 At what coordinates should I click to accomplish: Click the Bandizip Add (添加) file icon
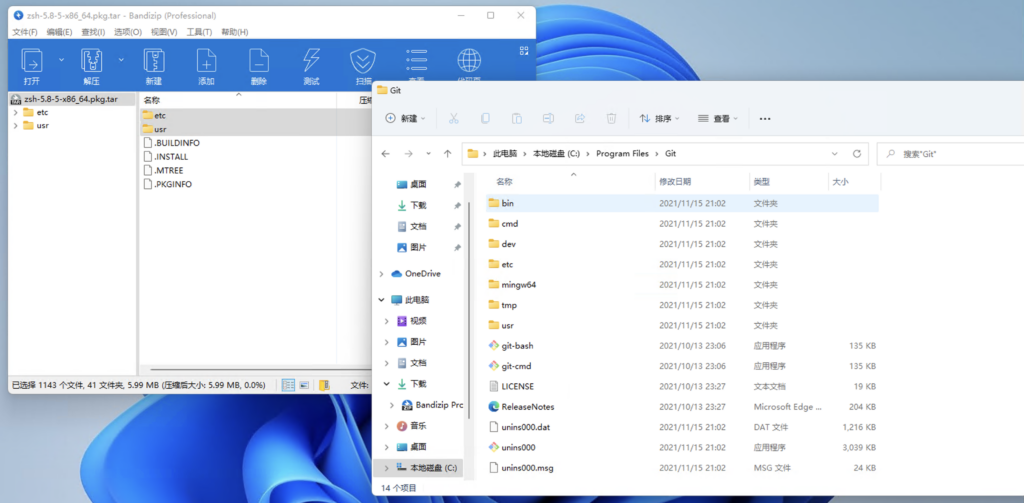pos(206,61)
